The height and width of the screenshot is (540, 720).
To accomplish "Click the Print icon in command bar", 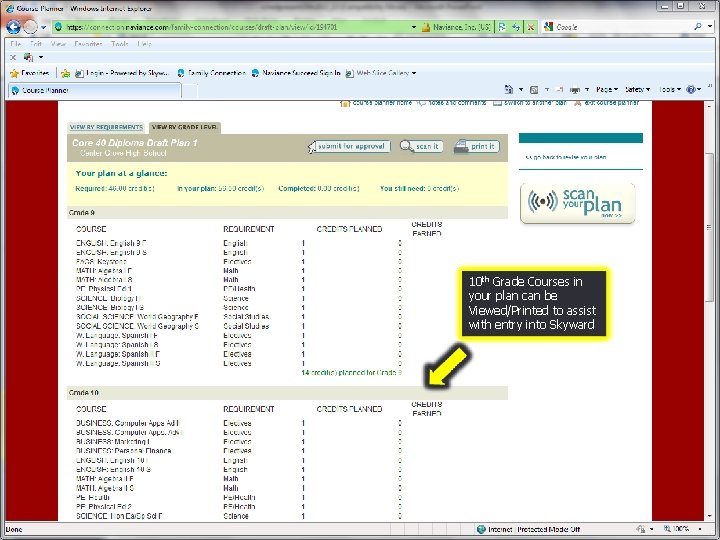I will [574, 90].
